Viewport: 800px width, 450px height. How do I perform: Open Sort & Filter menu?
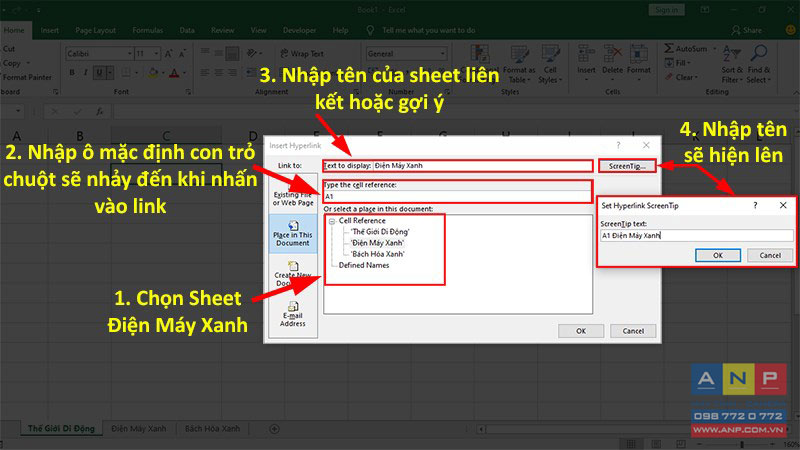pyautogui.click(x=732, y=65)
